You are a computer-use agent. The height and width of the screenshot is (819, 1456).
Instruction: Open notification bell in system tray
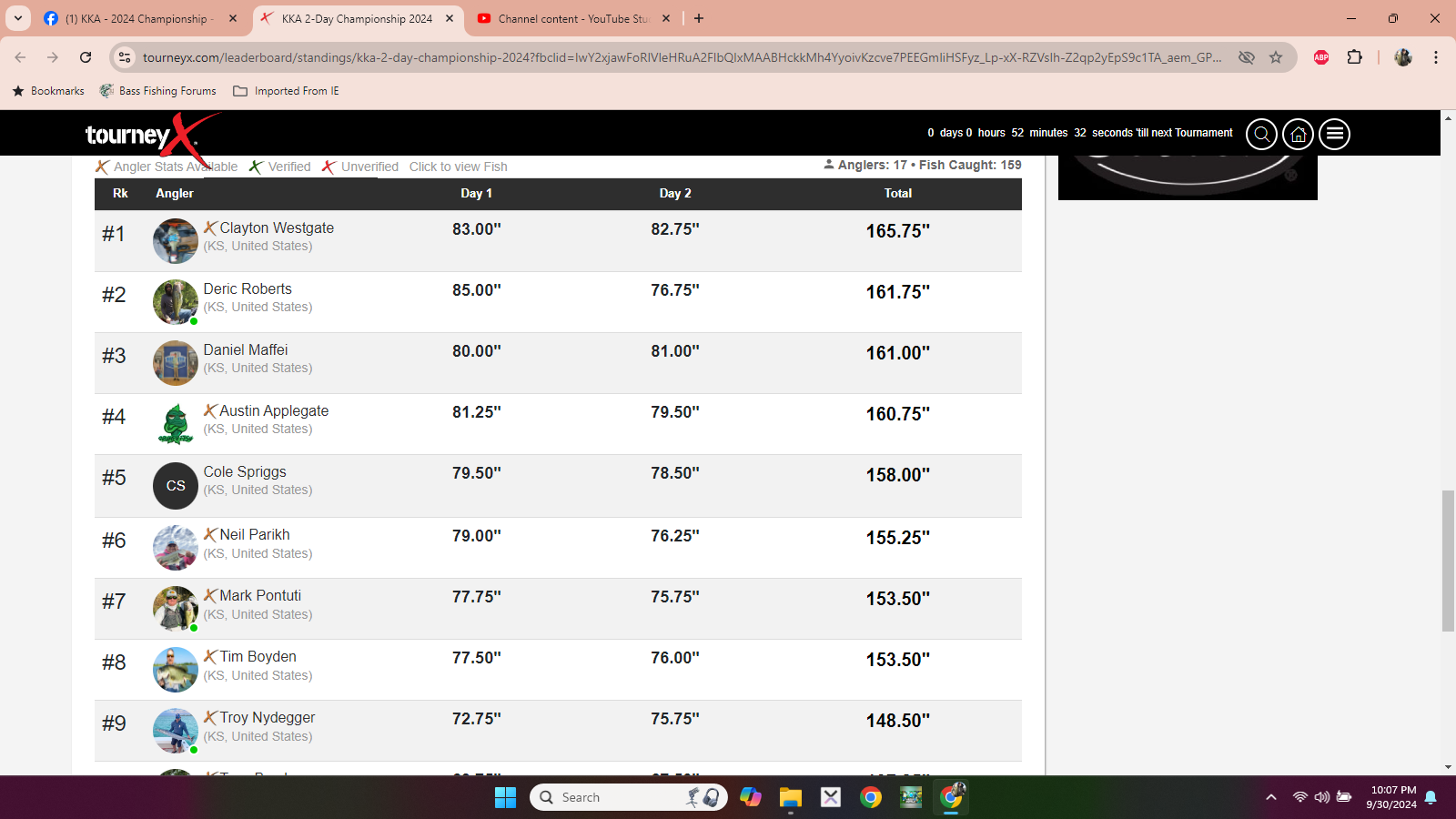click(x=1431, y=798)
